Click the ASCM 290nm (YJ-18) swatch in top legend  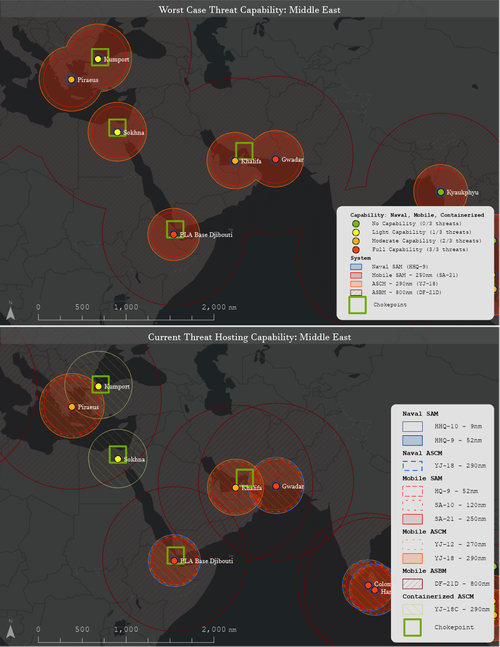click(x=356, y=284)
